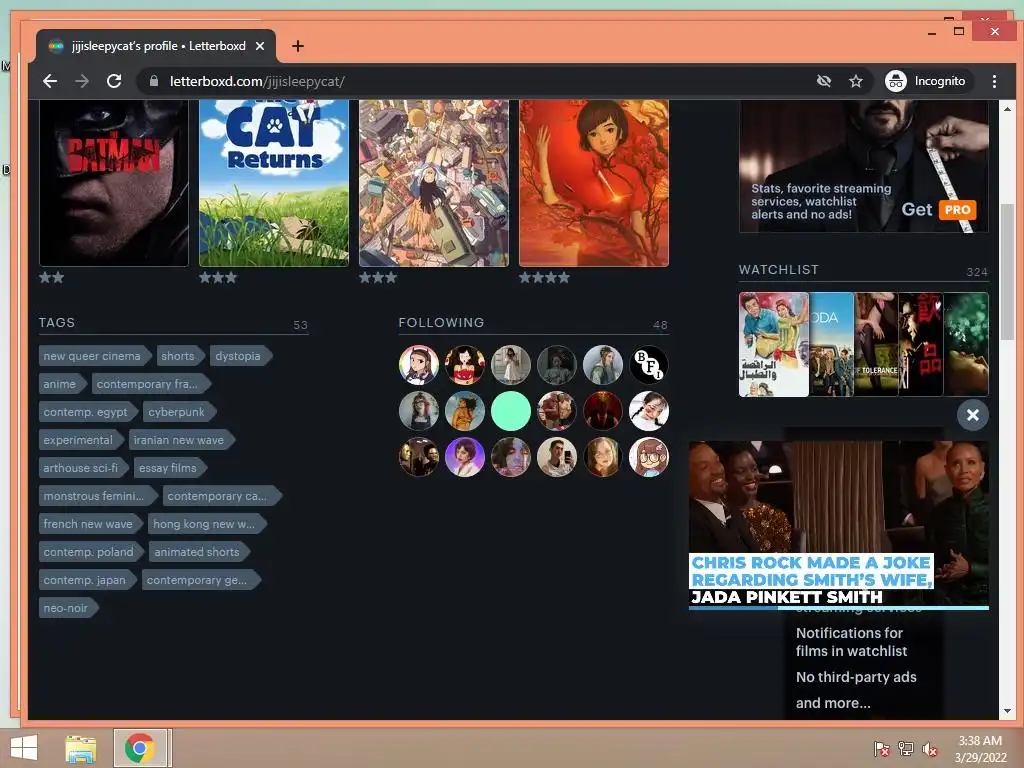This screenshot has height=768, width=1024.
Task: Open File Explorer from the taskbar
Action: (x=80, y=748)
